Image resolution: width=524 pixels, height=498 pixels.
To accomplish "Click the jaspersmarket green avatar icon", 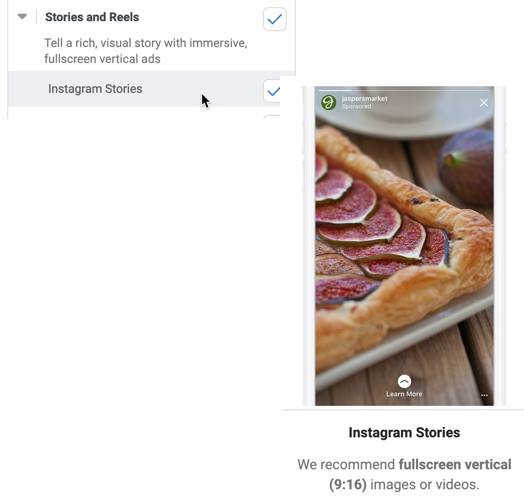I will tap(329, 102).
